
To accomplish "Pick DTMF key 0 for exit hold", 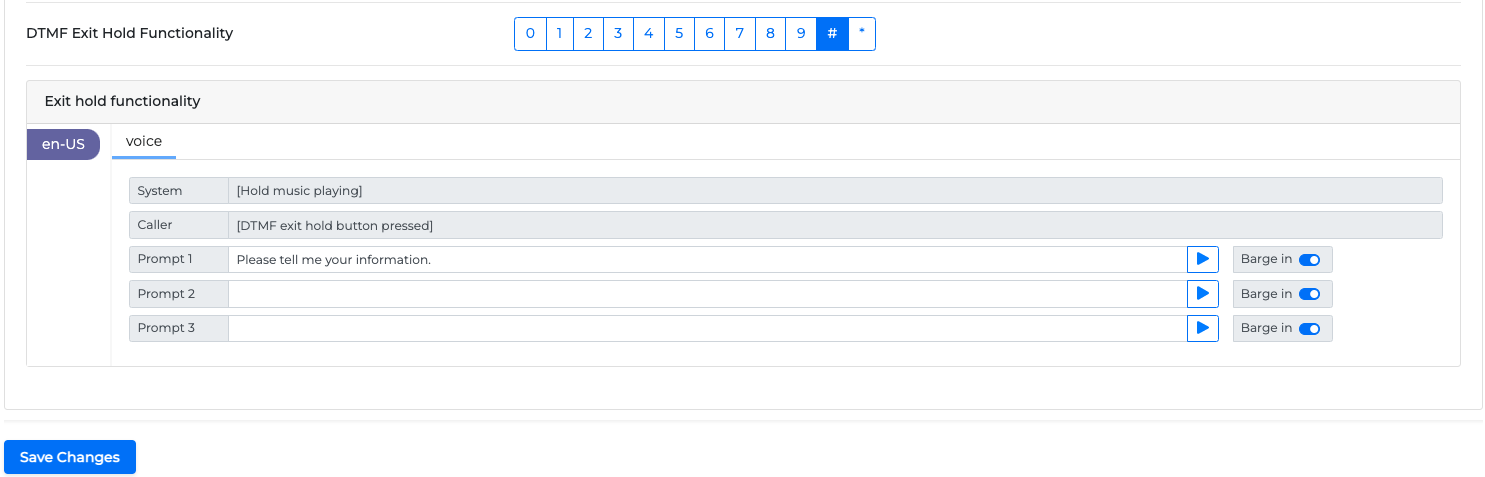I will pos(530,34).
